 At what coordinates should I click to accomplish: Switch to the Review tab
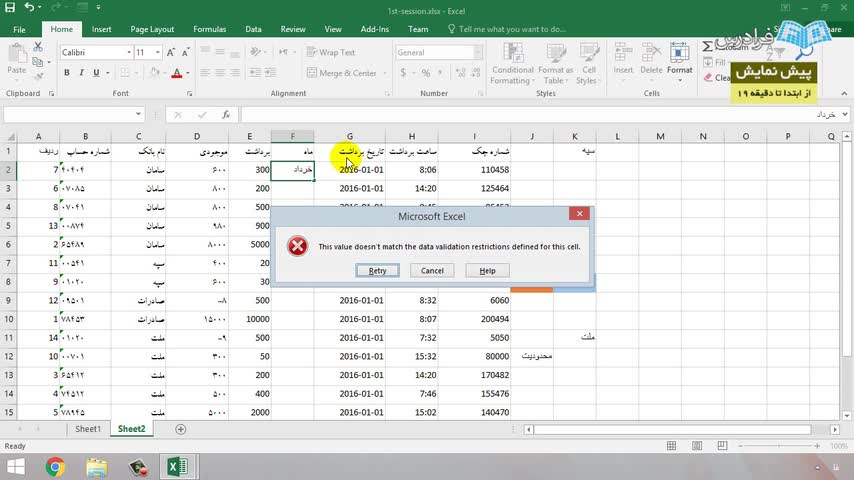point(293,29)
